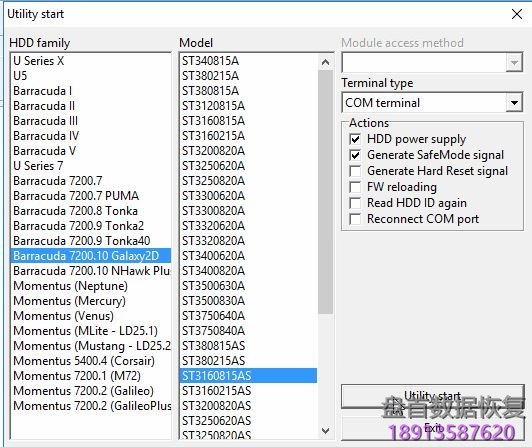Select Barracuda 7200.7 family entry
The image size is (532, 447).
[x=91, y=181]
